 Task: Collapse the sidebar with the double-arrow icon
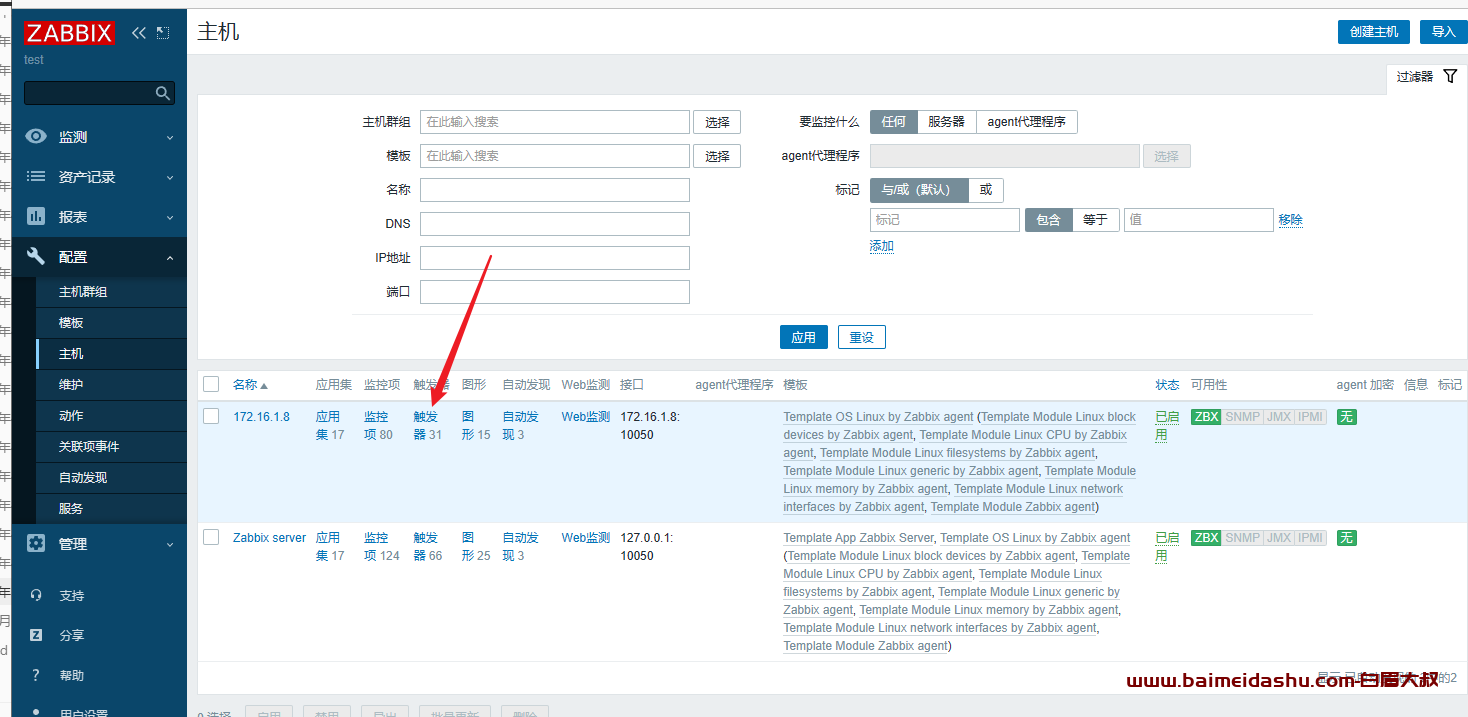(x=139, y=33)
